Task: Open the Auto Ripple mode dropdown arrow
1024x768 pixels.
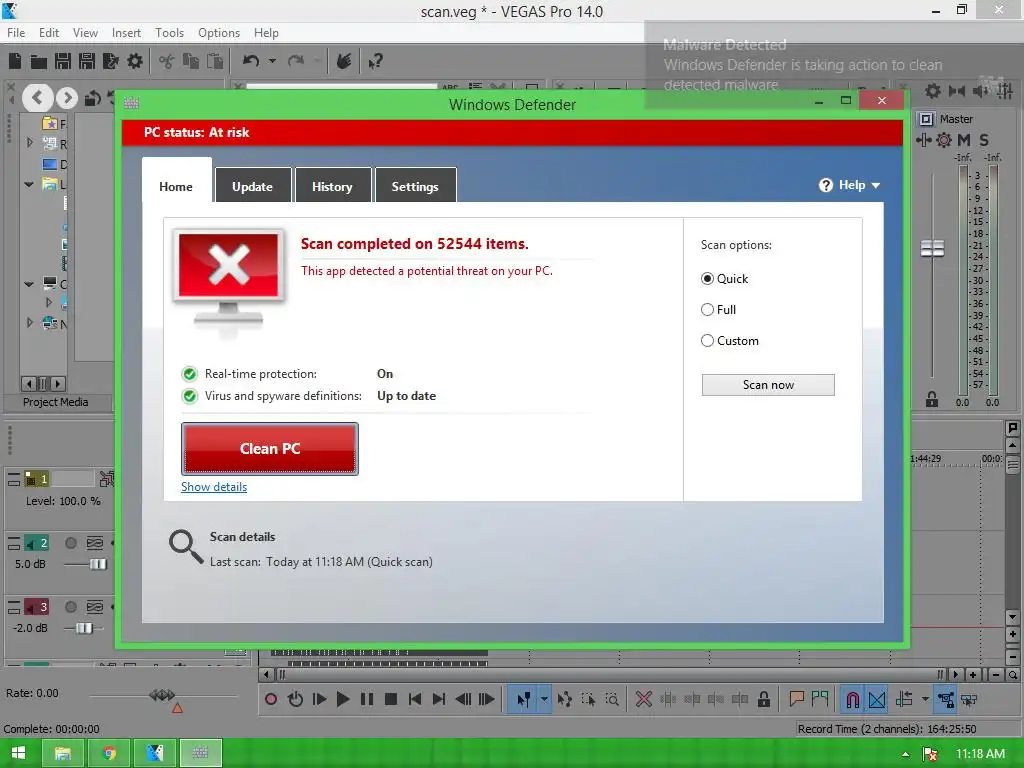Action: pos(925,699)
